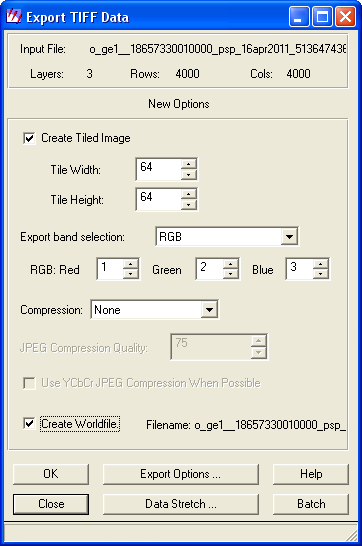Uncheck Create Tiled Image checkbox
The height and width of the screenshot is (546, 362).
(29, 138)
